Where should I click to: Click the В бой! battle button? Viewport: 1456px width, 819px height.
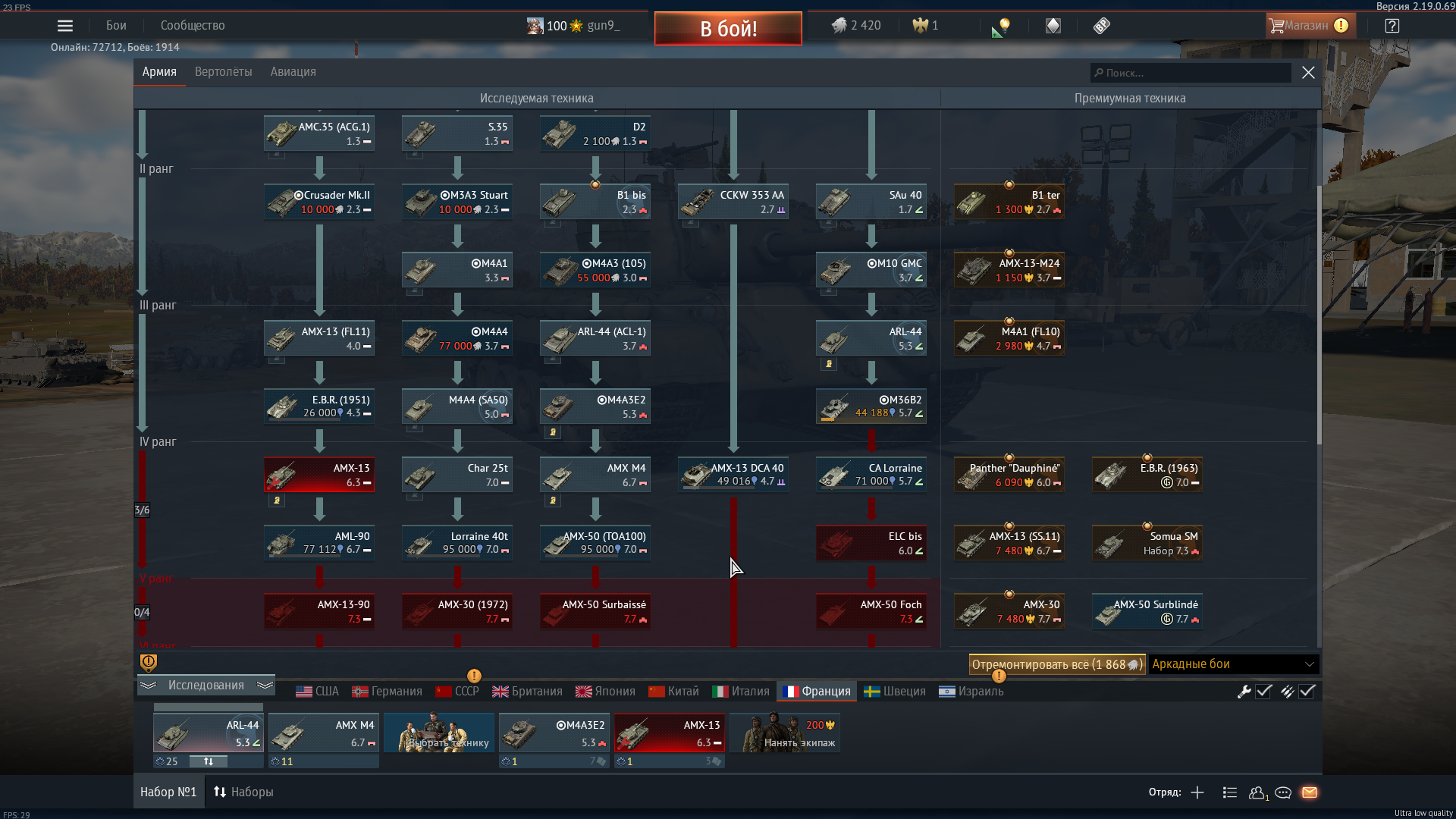(728, 29)
